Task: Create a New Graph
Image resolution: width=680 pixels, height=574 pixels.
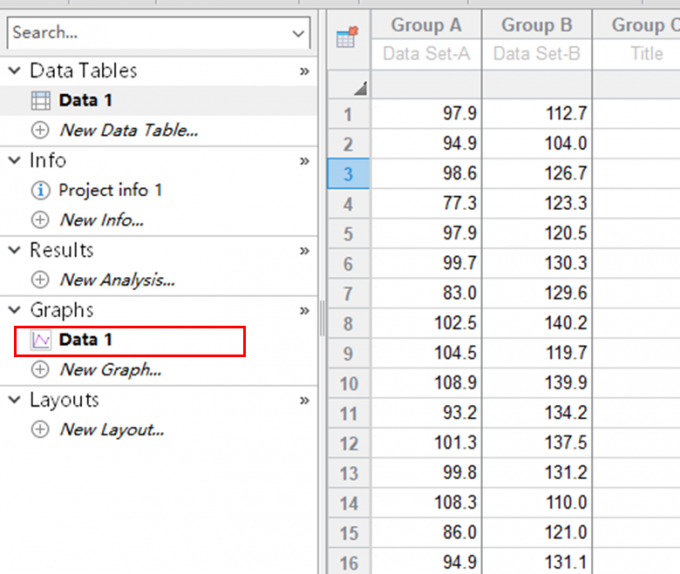Action: 111,370
